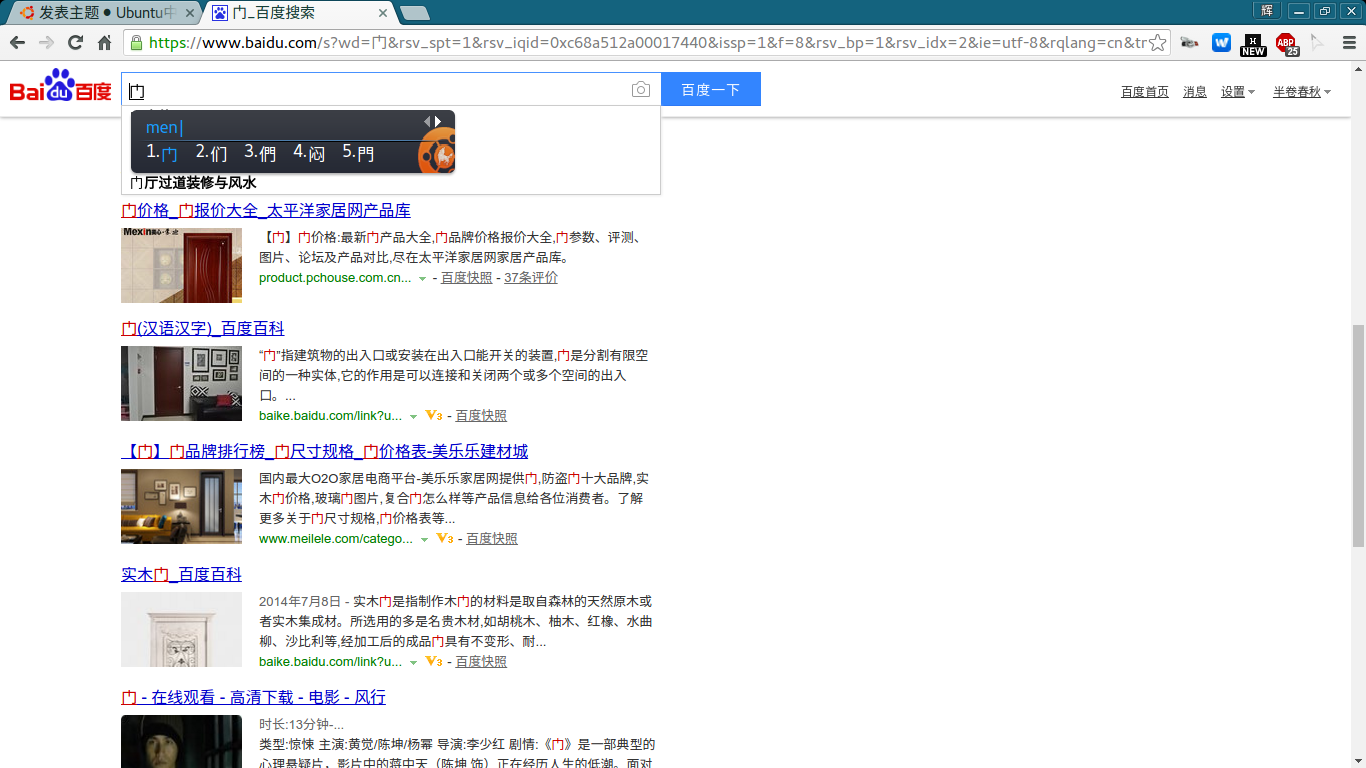Open the black NEW badge extension

(x=1253, y=44)
